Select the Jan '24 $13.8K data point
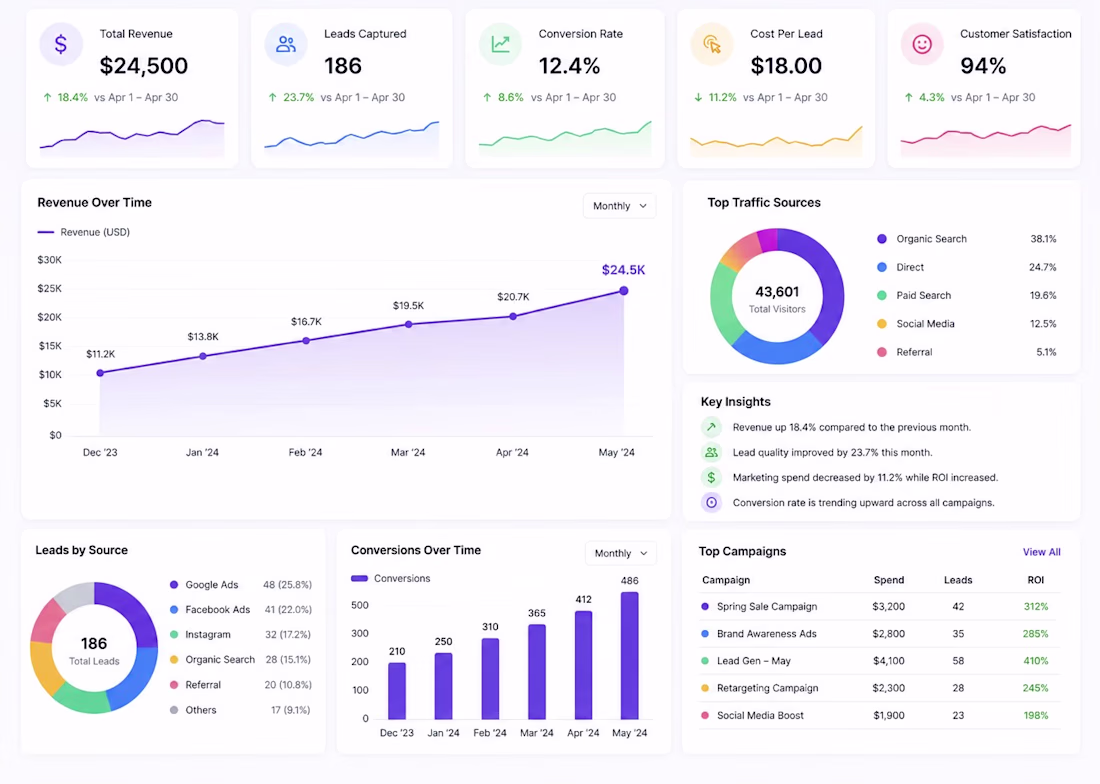 pos(203,356)
